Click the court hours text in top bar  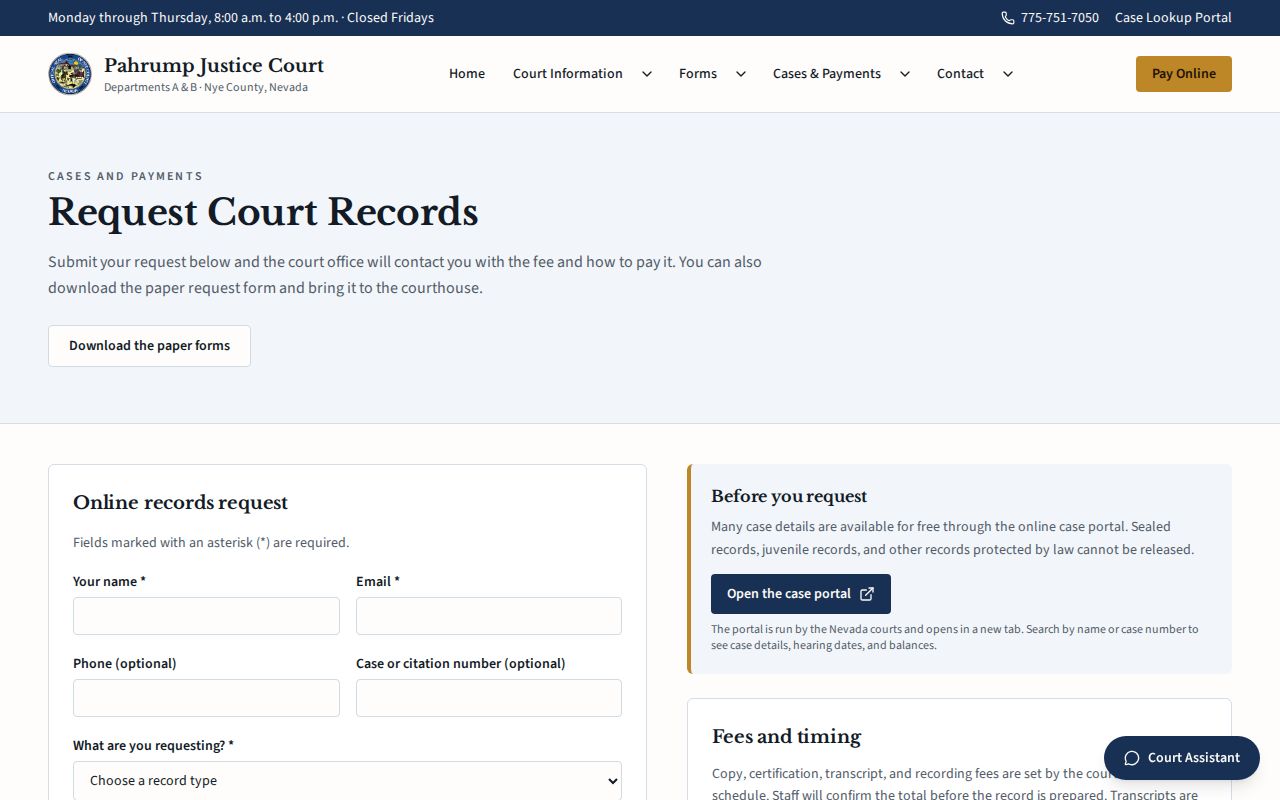pyautogui.click(x=241, y=18)
